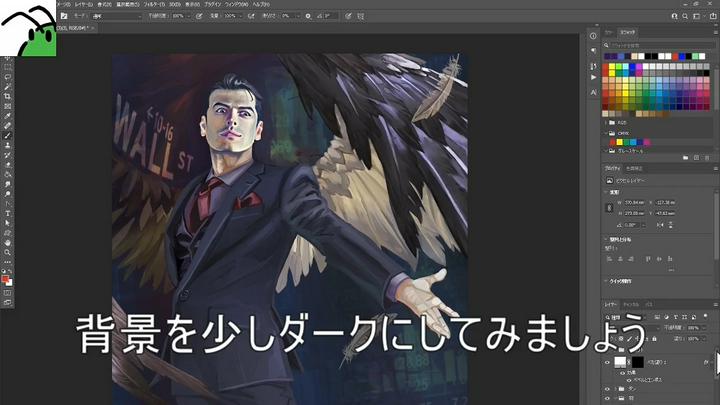
Task: Open the Swatches panel flyout menu
Action: (715, 33)
